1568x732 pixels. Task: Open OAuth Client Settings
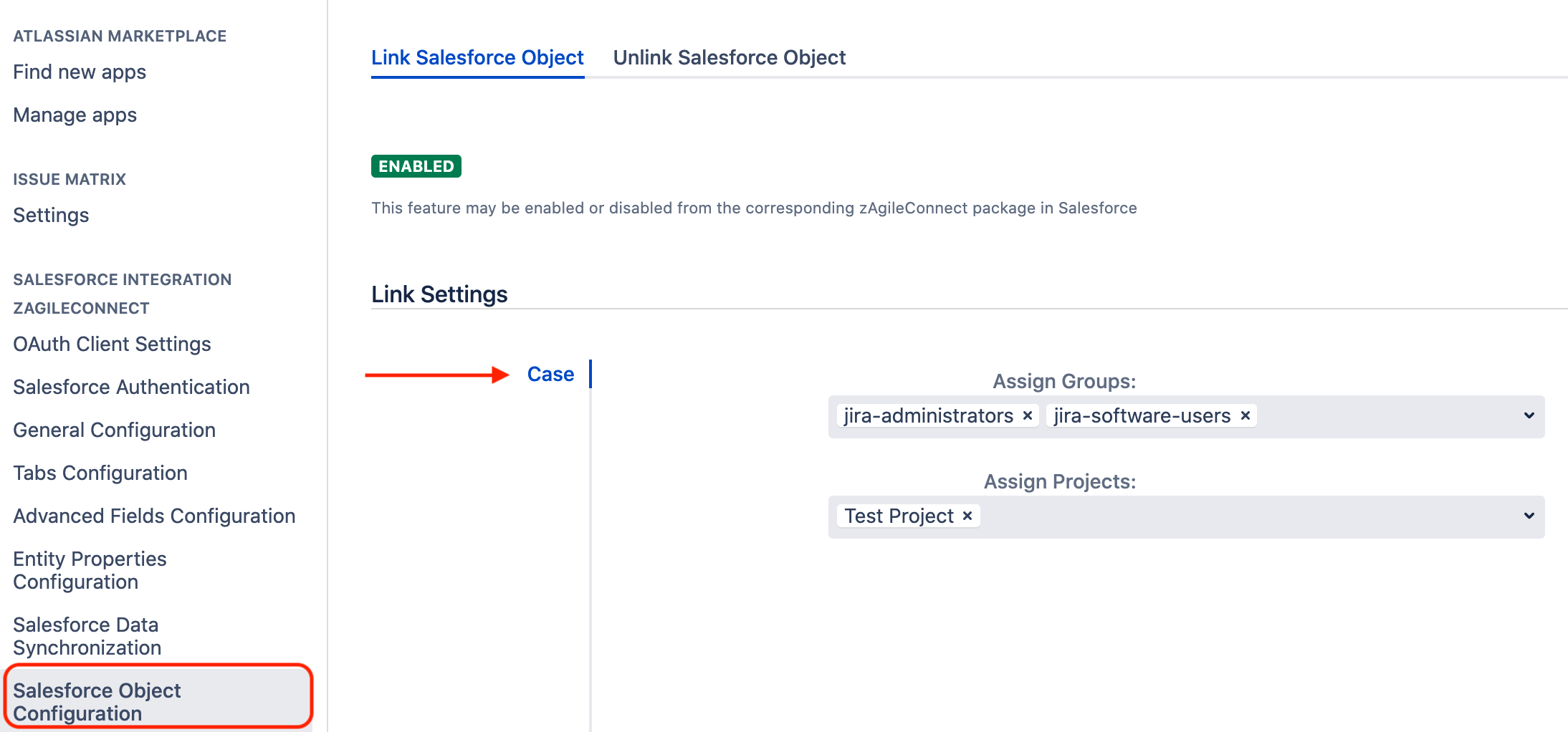(x=112, y=345)
